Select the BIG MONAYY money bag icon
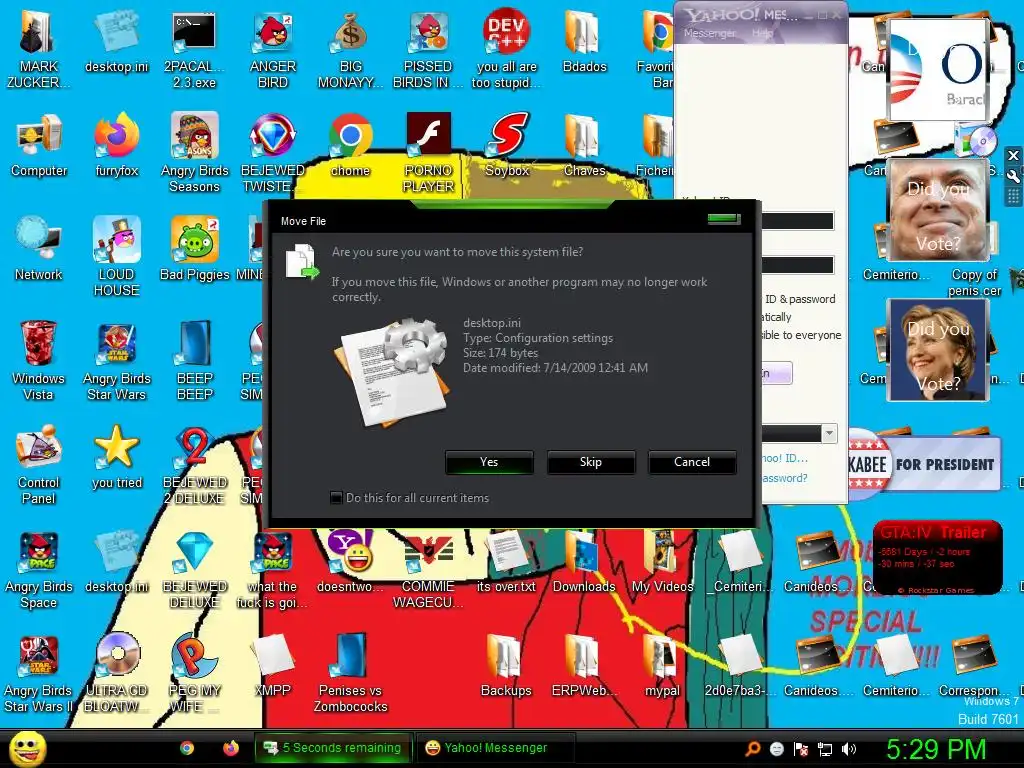Screen dimensions: 1024x768 (x=351, y=49)
